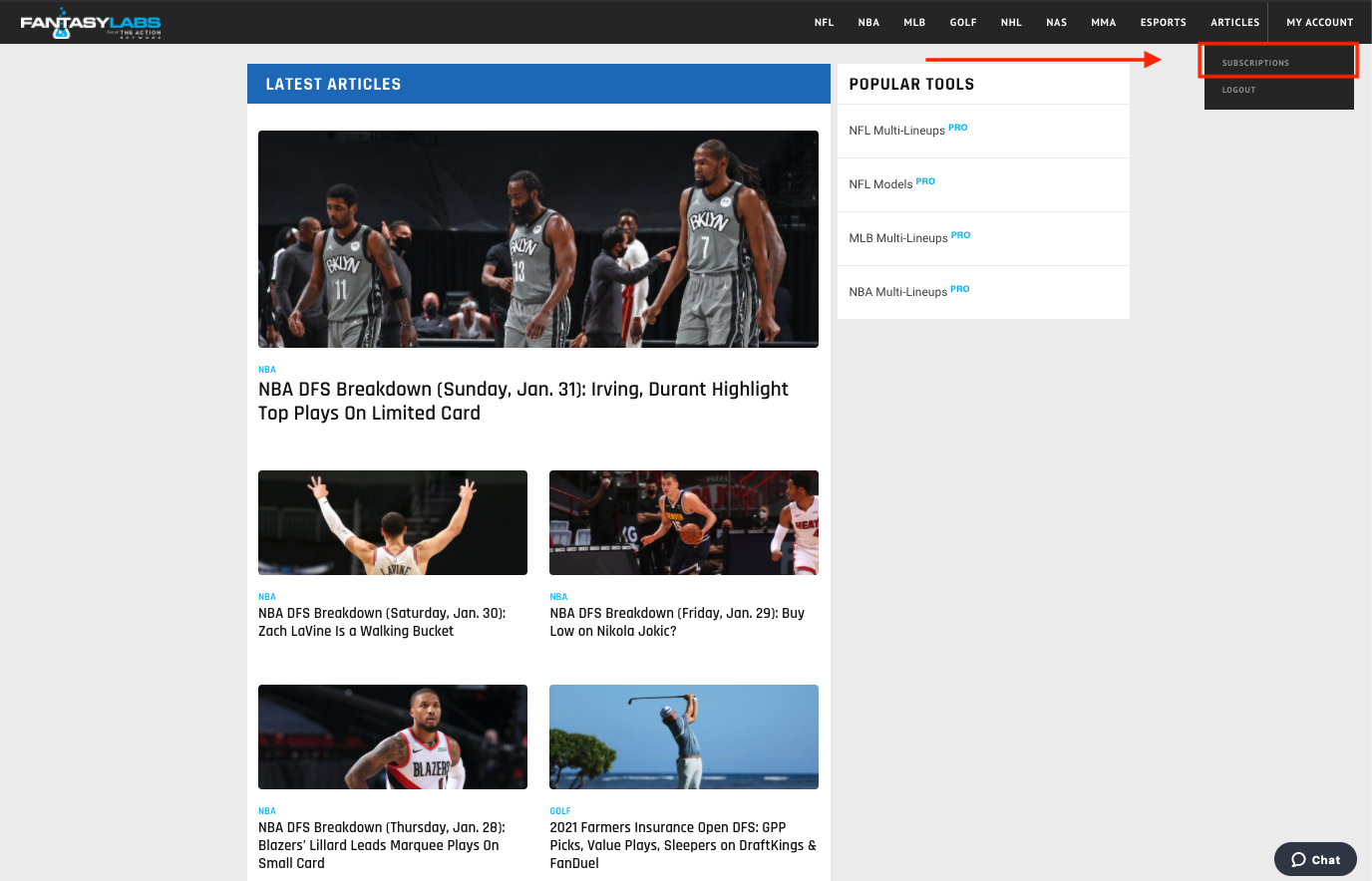Click the POPULAR TOOLS heading
1372x881 pixels.
point(911,85)
